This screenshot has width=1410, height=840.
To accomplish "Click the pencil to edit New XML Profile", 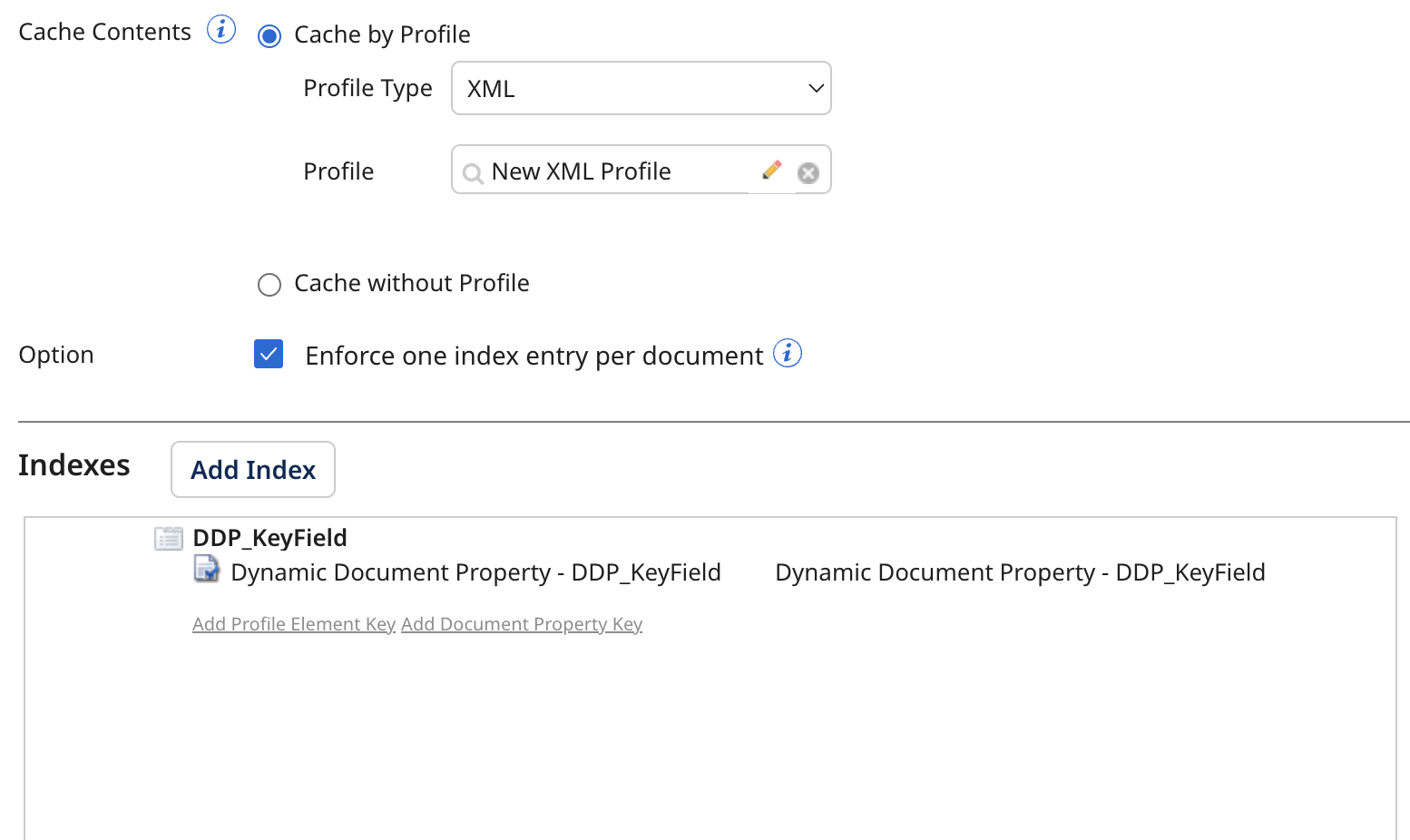I will (772, 170).
